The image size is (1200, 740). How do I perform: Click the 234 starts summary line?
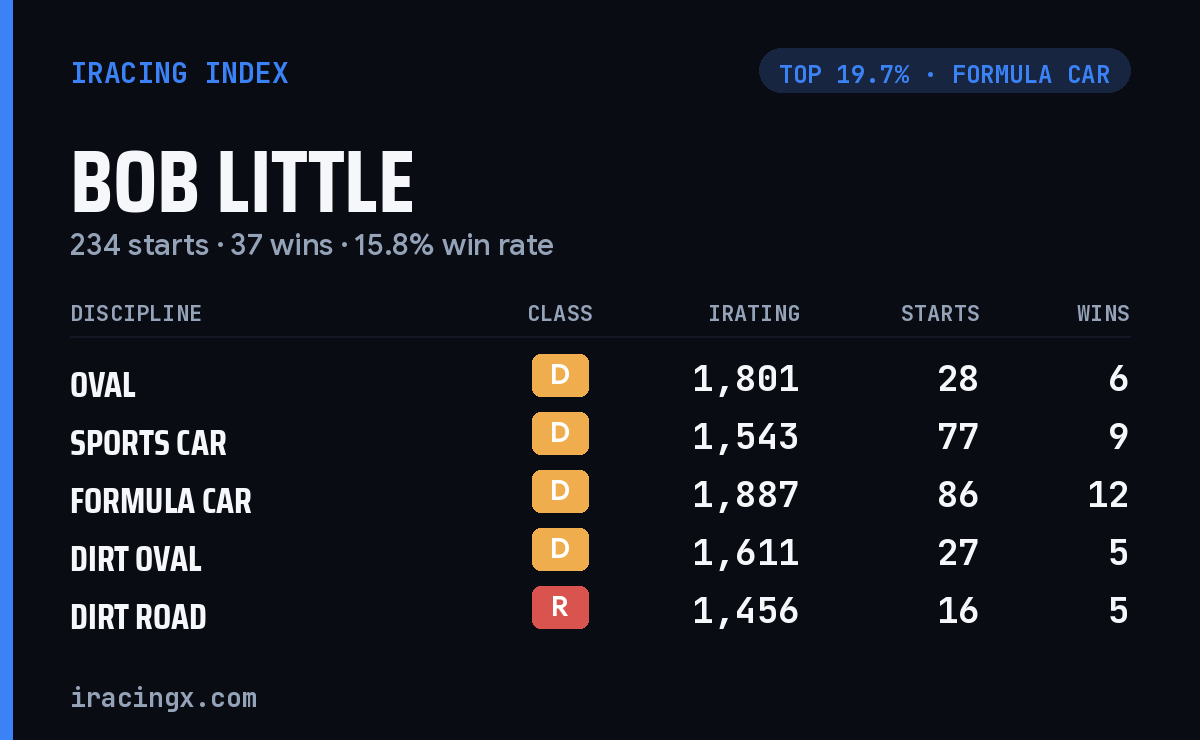coord(311,245)
